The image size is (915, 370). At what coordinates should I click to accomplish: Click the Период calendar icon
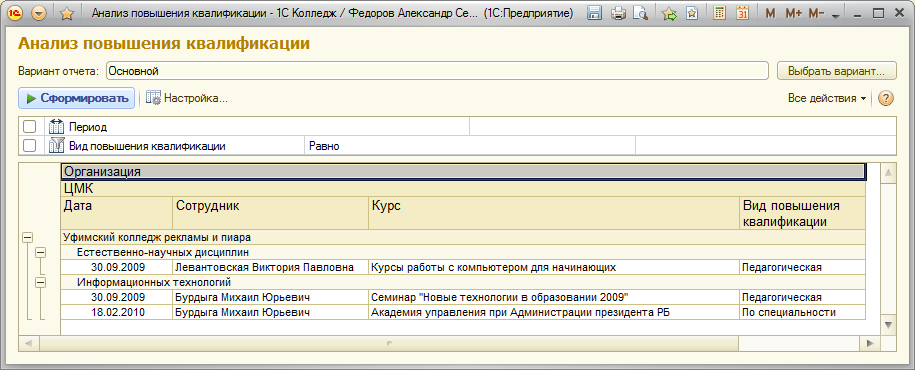tap(56, 127)
